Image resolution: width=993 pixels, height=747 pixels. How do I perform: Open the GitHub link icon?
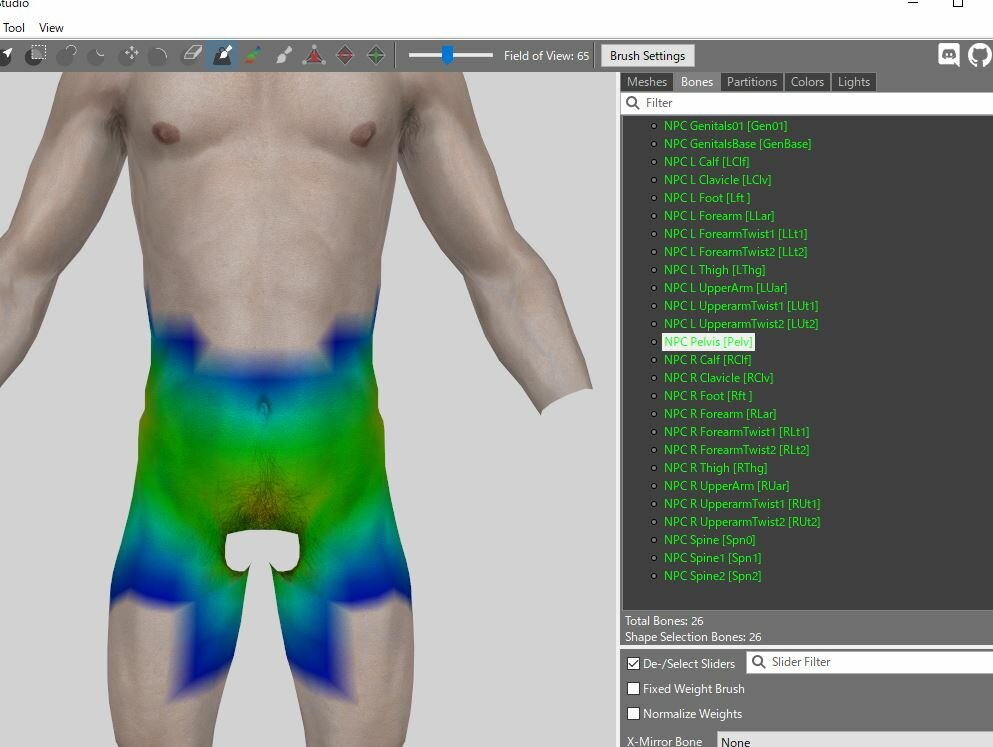(x=979, y=55)
